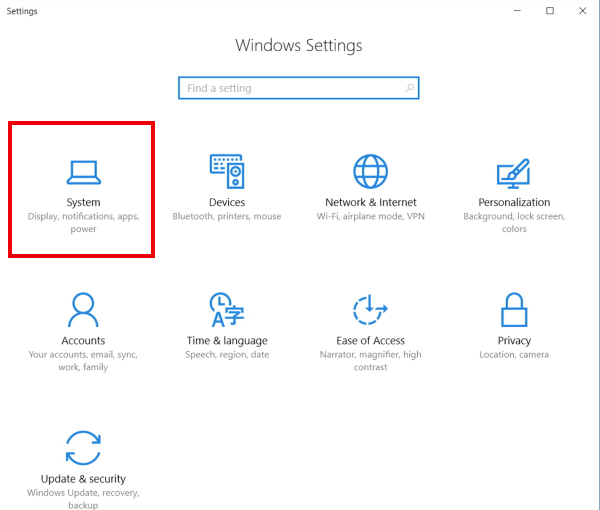Maximize the Settings window
Screen dimensions: 600x510
coord(549,11)
